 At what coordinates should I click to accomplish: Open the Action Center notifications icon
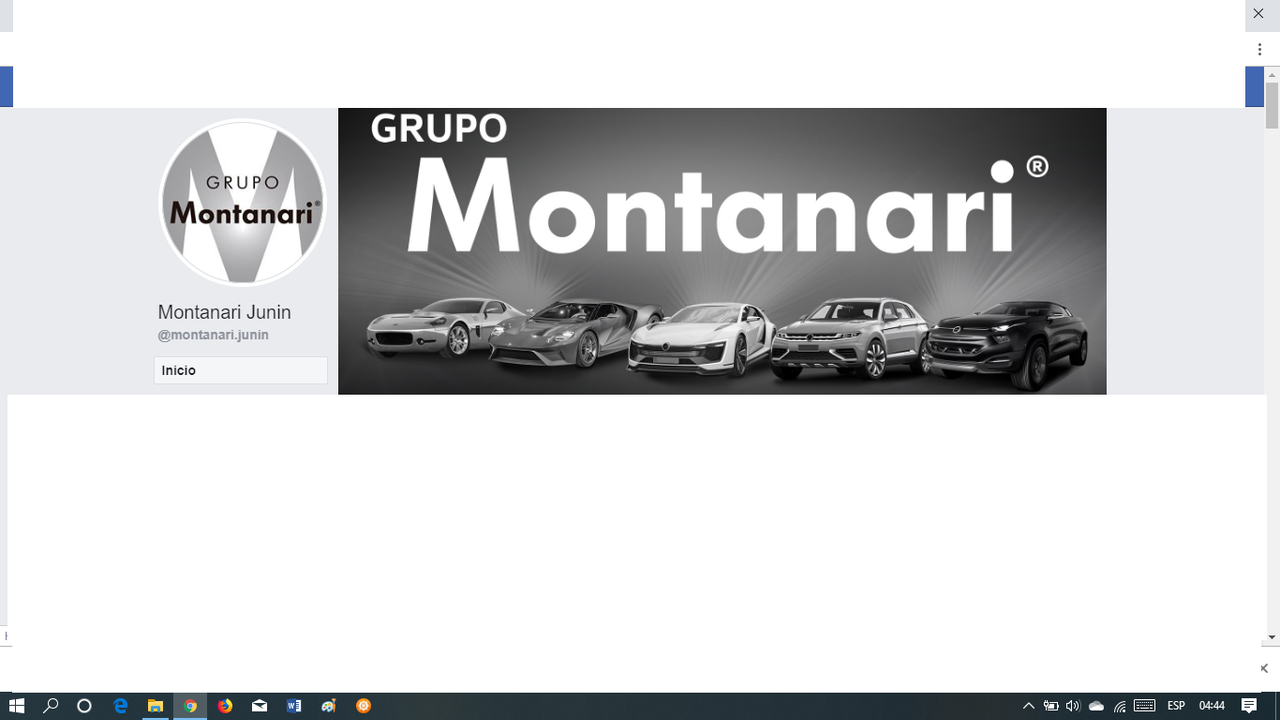(1250, 706)
